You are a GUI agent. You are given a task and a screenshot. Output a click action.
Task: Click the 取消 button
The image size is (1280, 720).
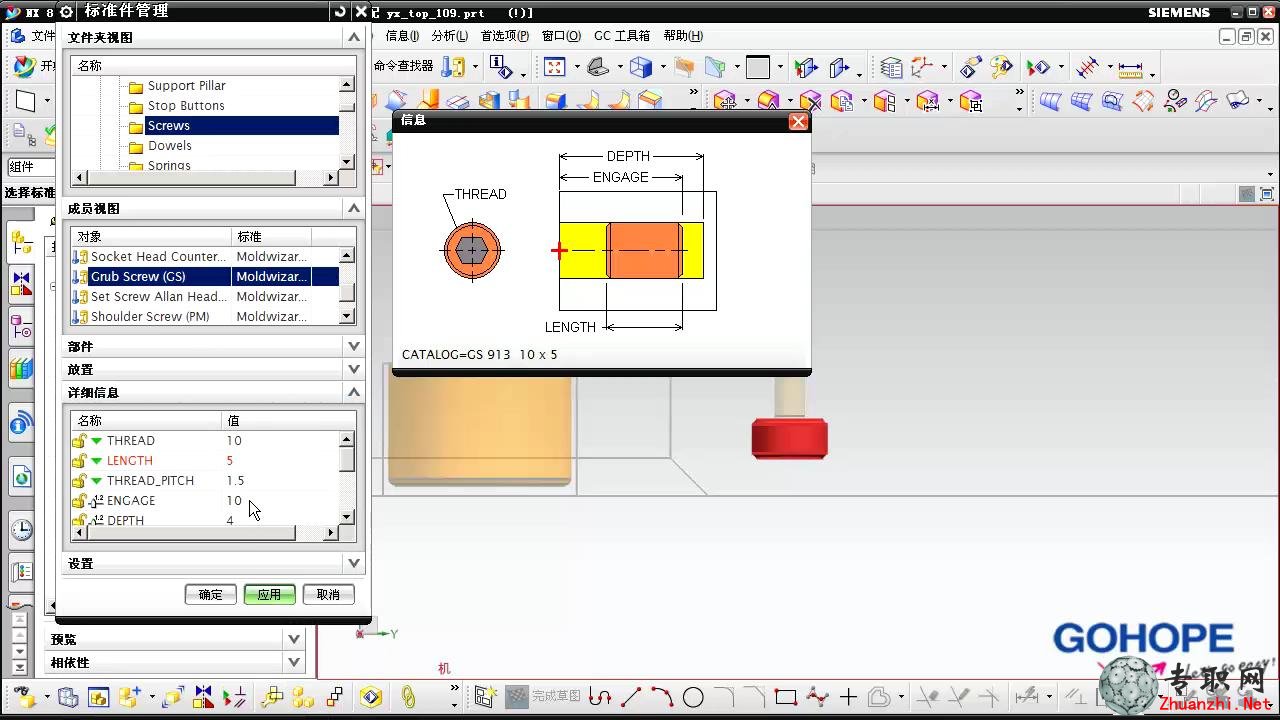(x=328, y=594)
